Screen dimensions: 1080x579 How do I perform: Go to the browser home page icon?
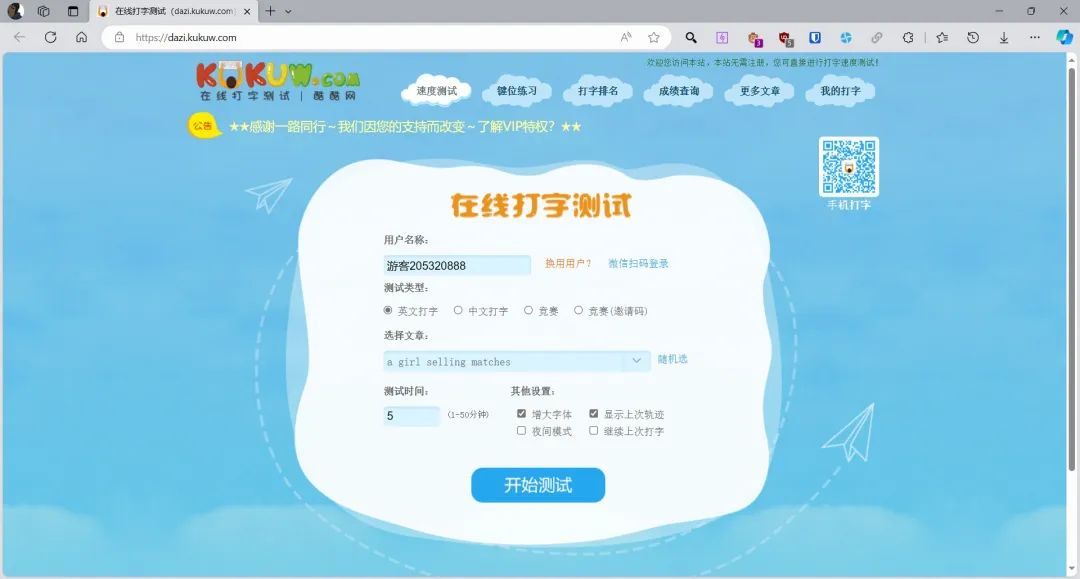coord(81,37)
